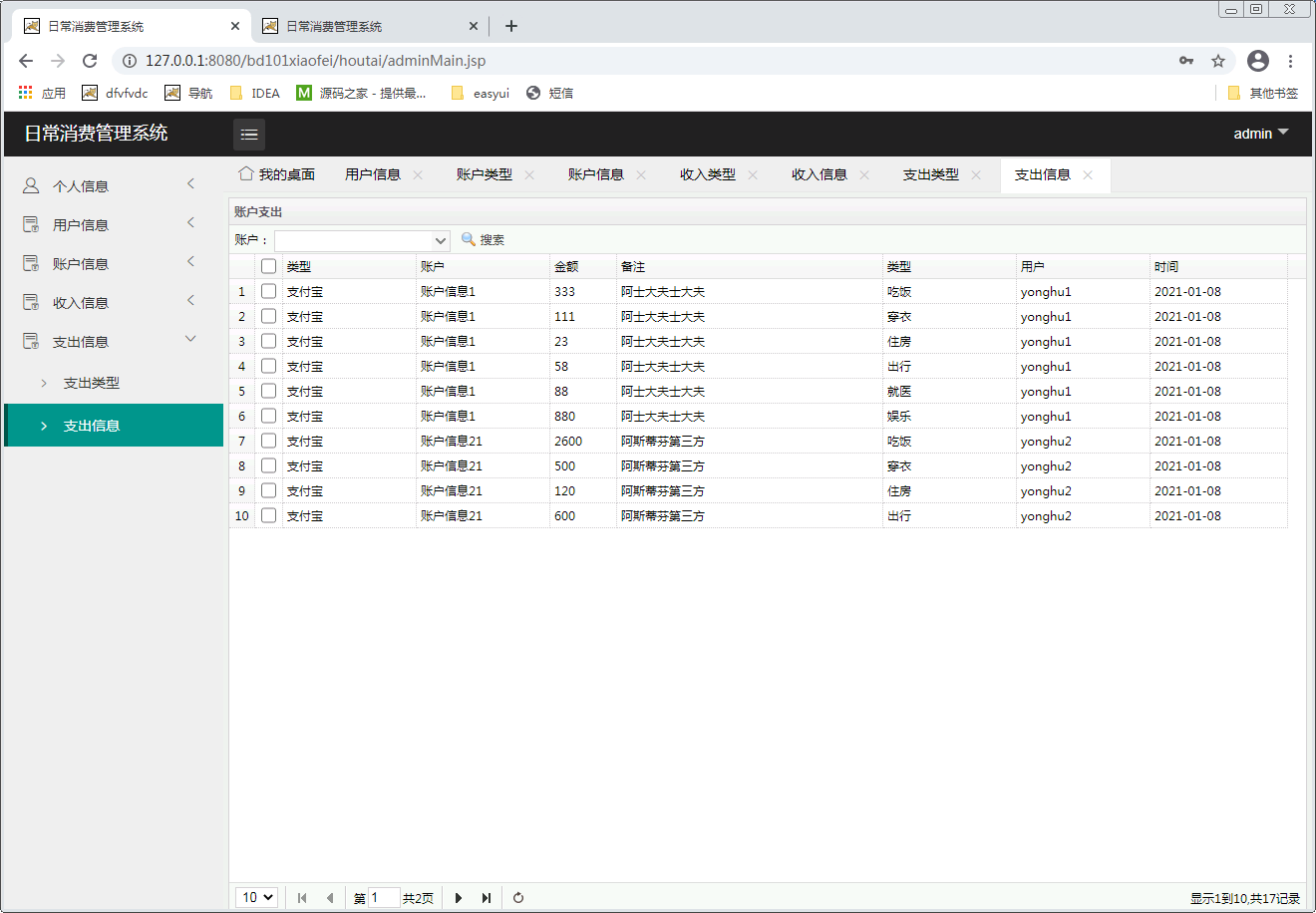Screen dimensions: 1316x913
Task: Click the browser address bar URL
Action: [315, 61]
